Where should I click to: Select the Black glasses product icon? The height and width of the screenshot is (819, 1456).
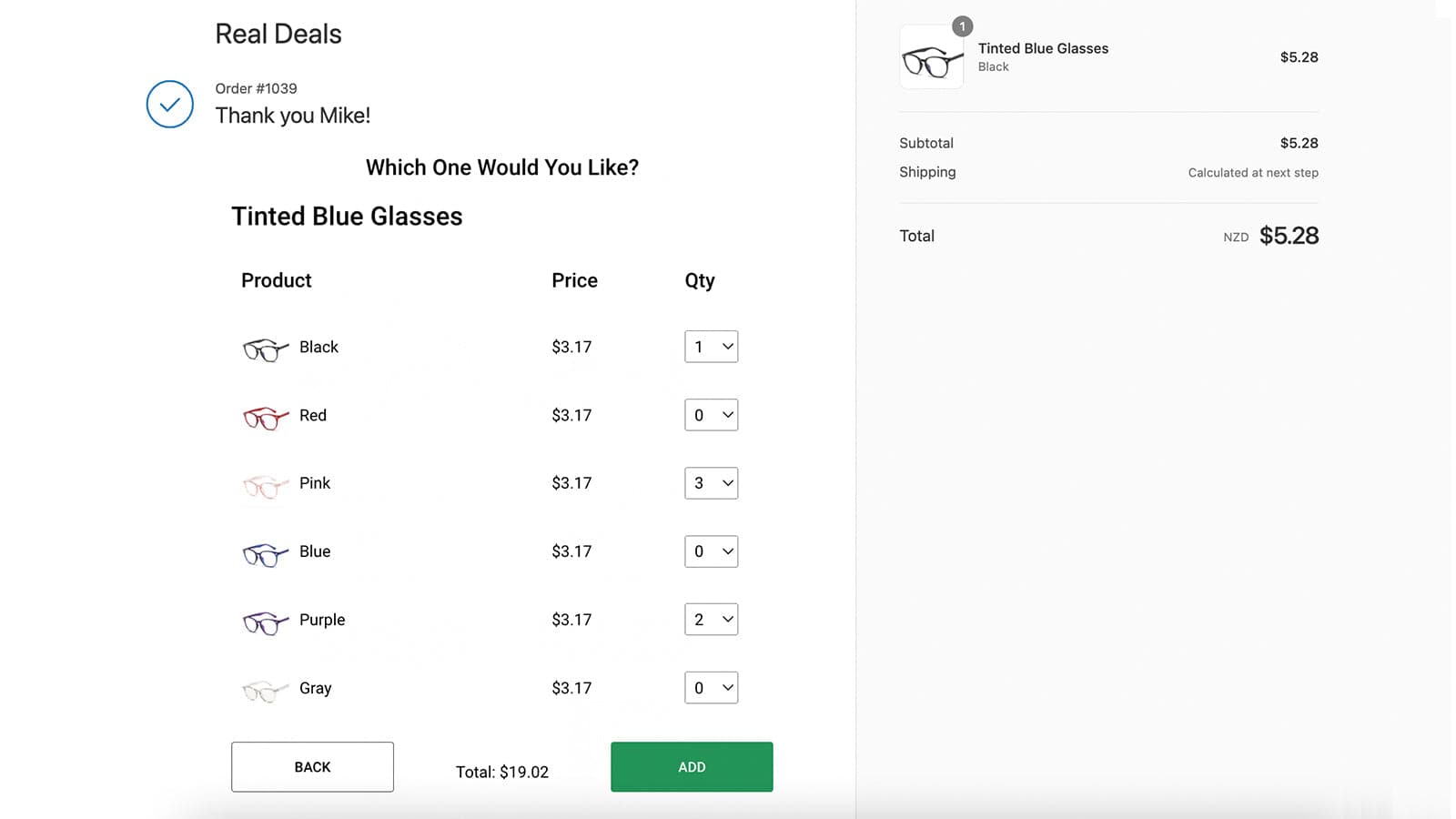[263, 349]
